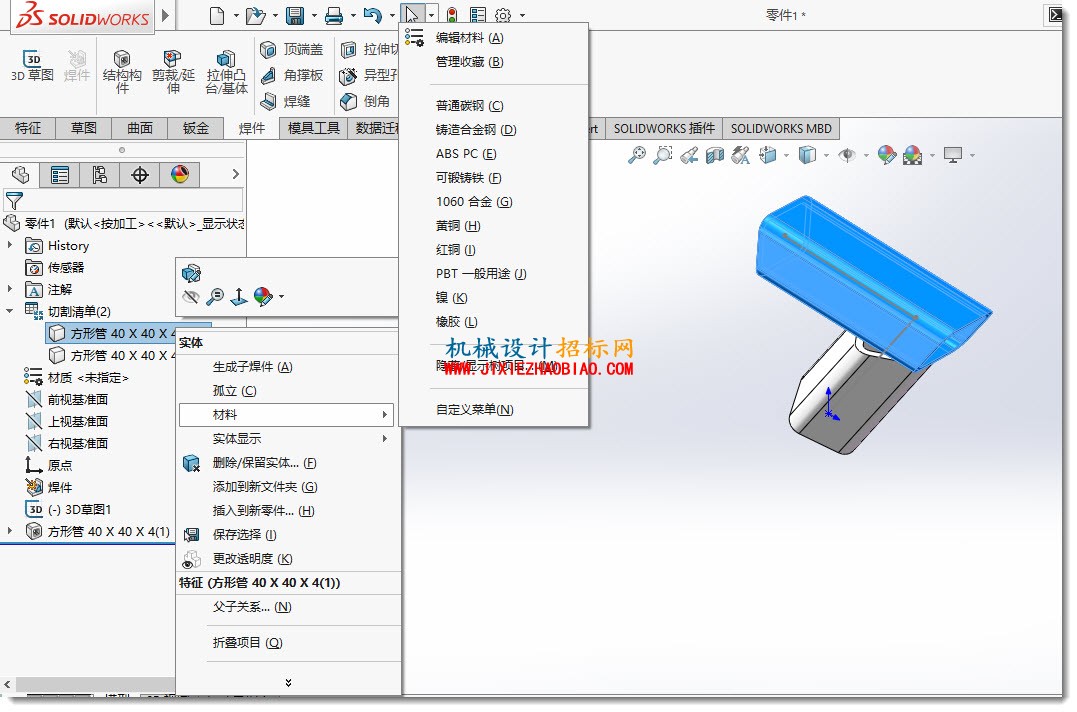Toggle the hide eye icon in context toolbar
The image size is (1077, 712).
(x=191, y=297)
